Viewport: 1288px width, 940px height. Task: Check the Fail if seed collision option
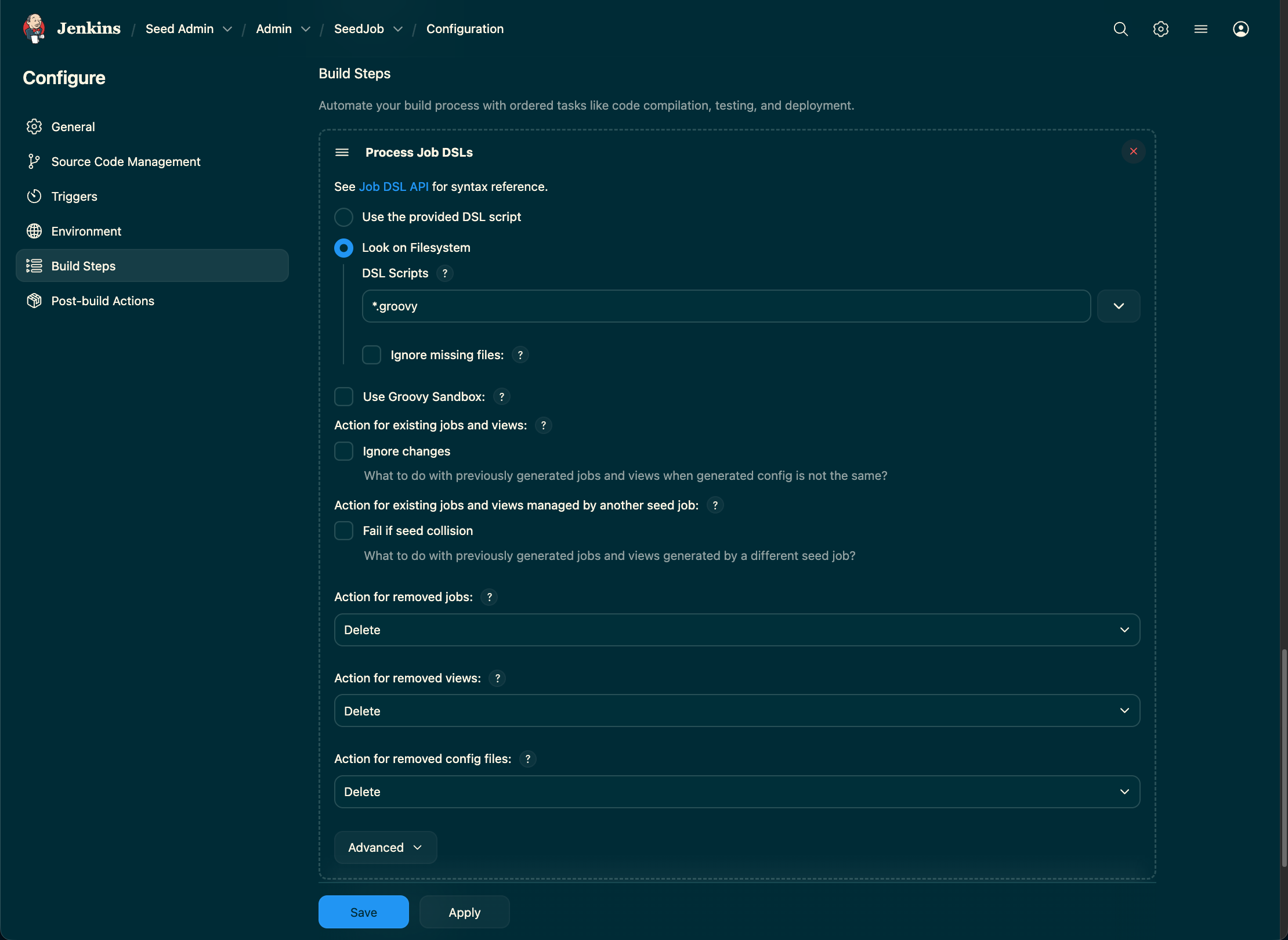coord(343,530)
